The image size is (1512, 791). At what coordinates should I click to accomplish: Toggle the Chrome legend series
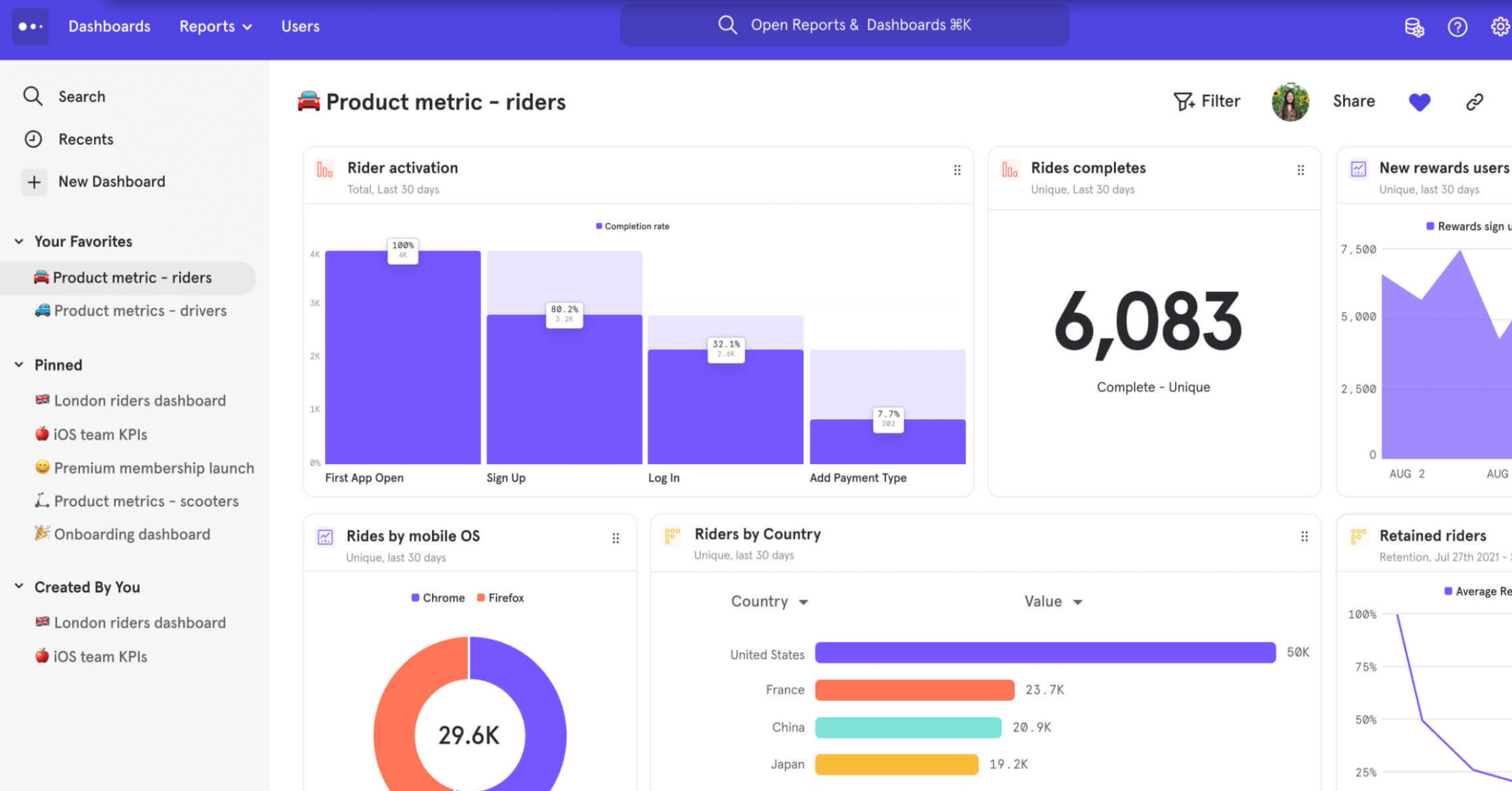tap(438, 598)
